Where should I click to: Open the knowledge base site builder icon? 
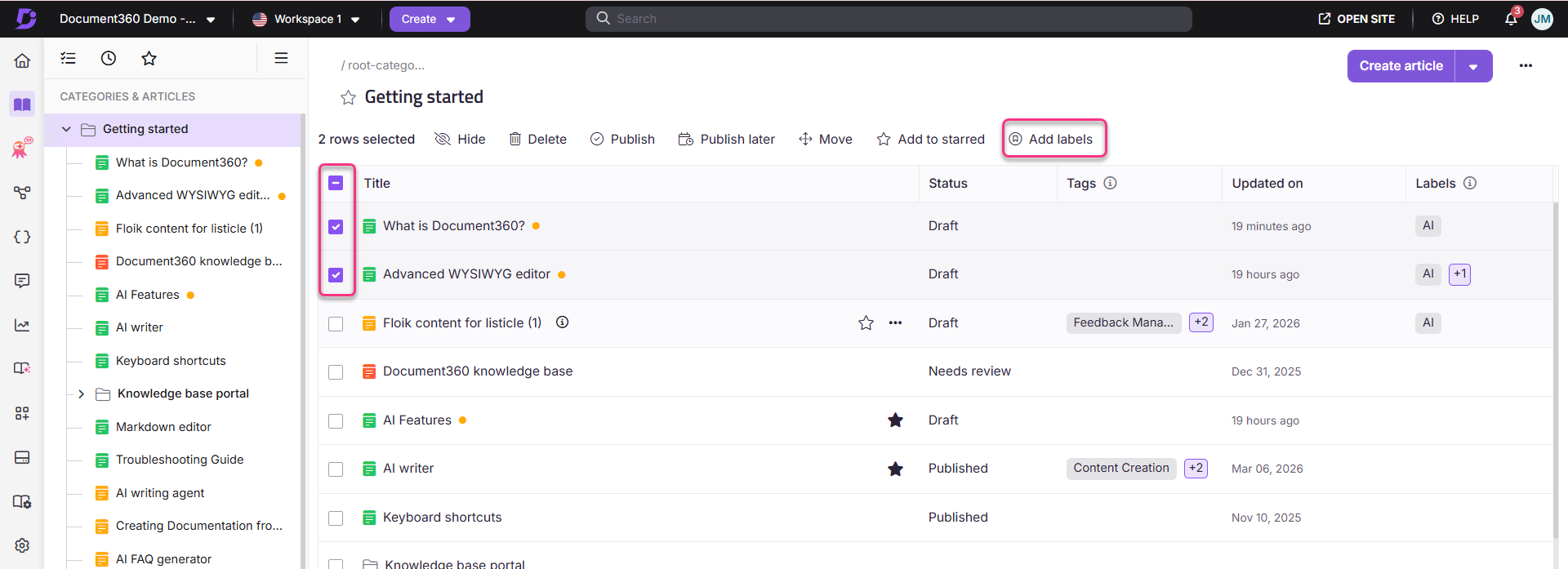pyautogui.click(x=22, y=368)
